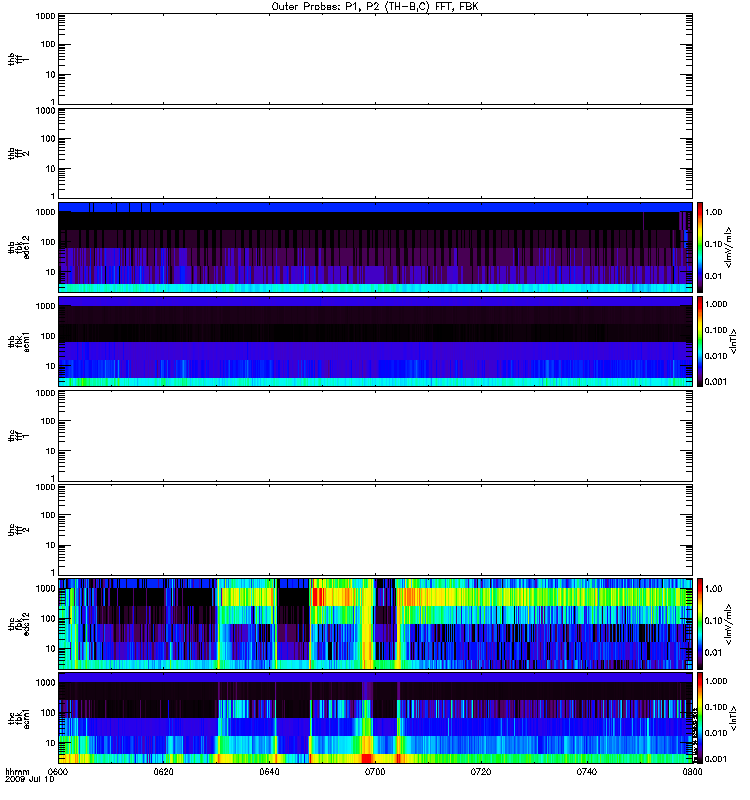Click inside the thb fbk edc12 spectrogram

click(x=375, y=247)
